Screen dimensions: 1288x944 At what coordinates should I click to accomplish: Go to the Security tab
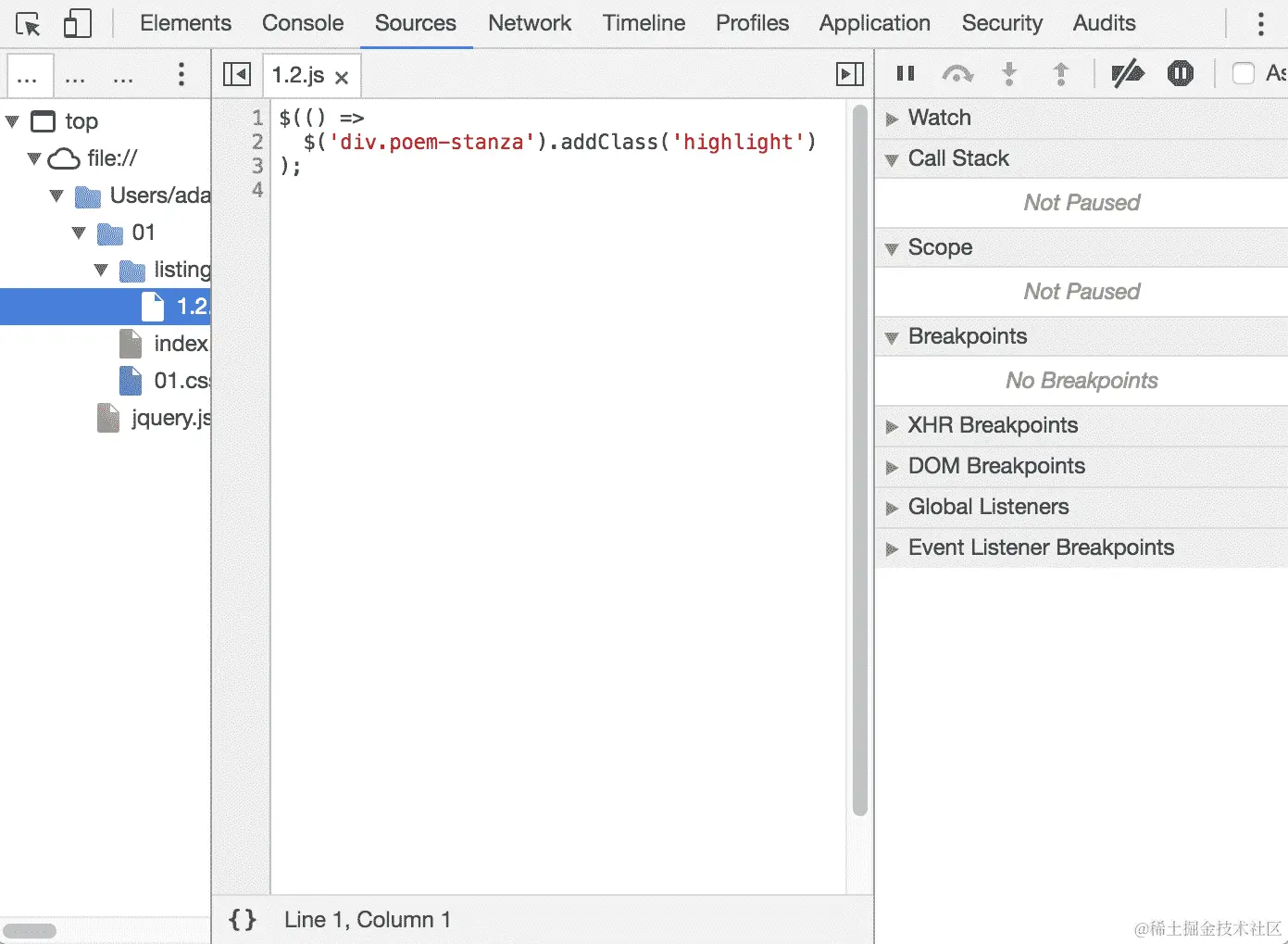point(1002,23)
